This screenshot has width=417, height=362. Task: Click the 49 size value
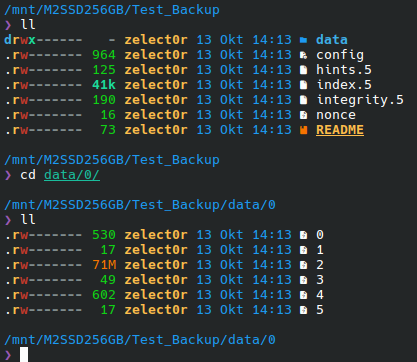[108, 280]
